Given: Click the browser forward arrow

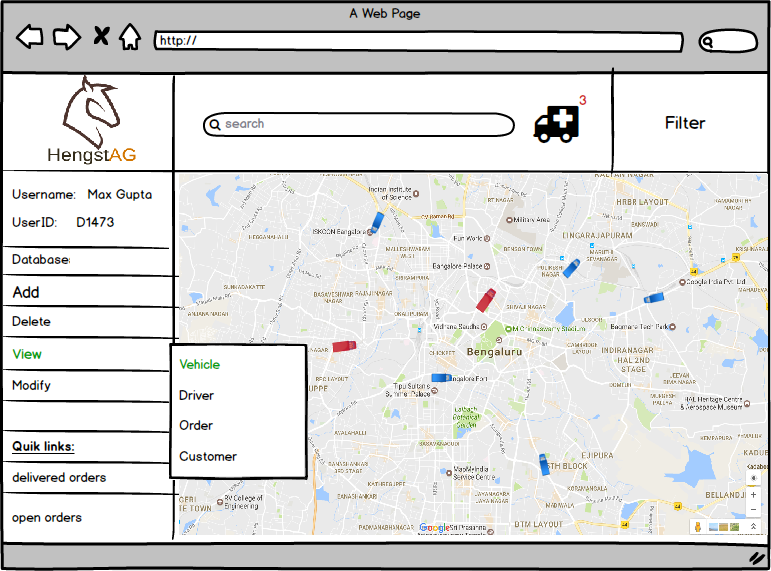Looking at the screenshot, I should coord(67,36).
